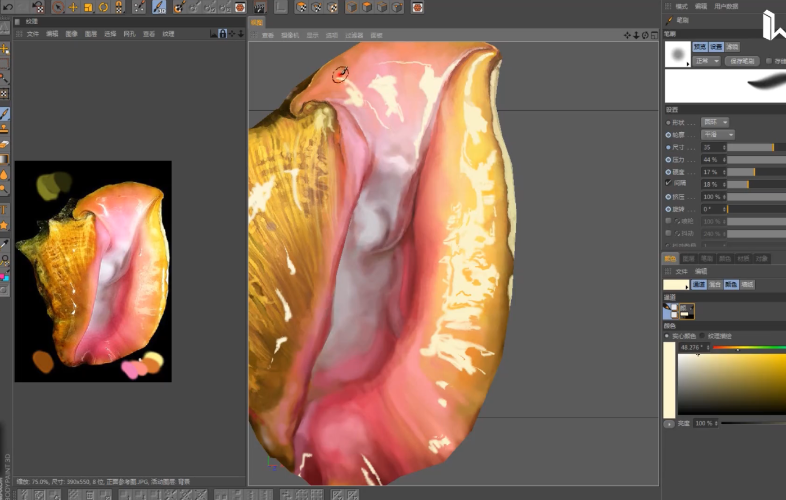Open the 轮廓 profile dropdown
Image resolution: width=786 pixels, height=500 pixels.
tap(718, 134)
